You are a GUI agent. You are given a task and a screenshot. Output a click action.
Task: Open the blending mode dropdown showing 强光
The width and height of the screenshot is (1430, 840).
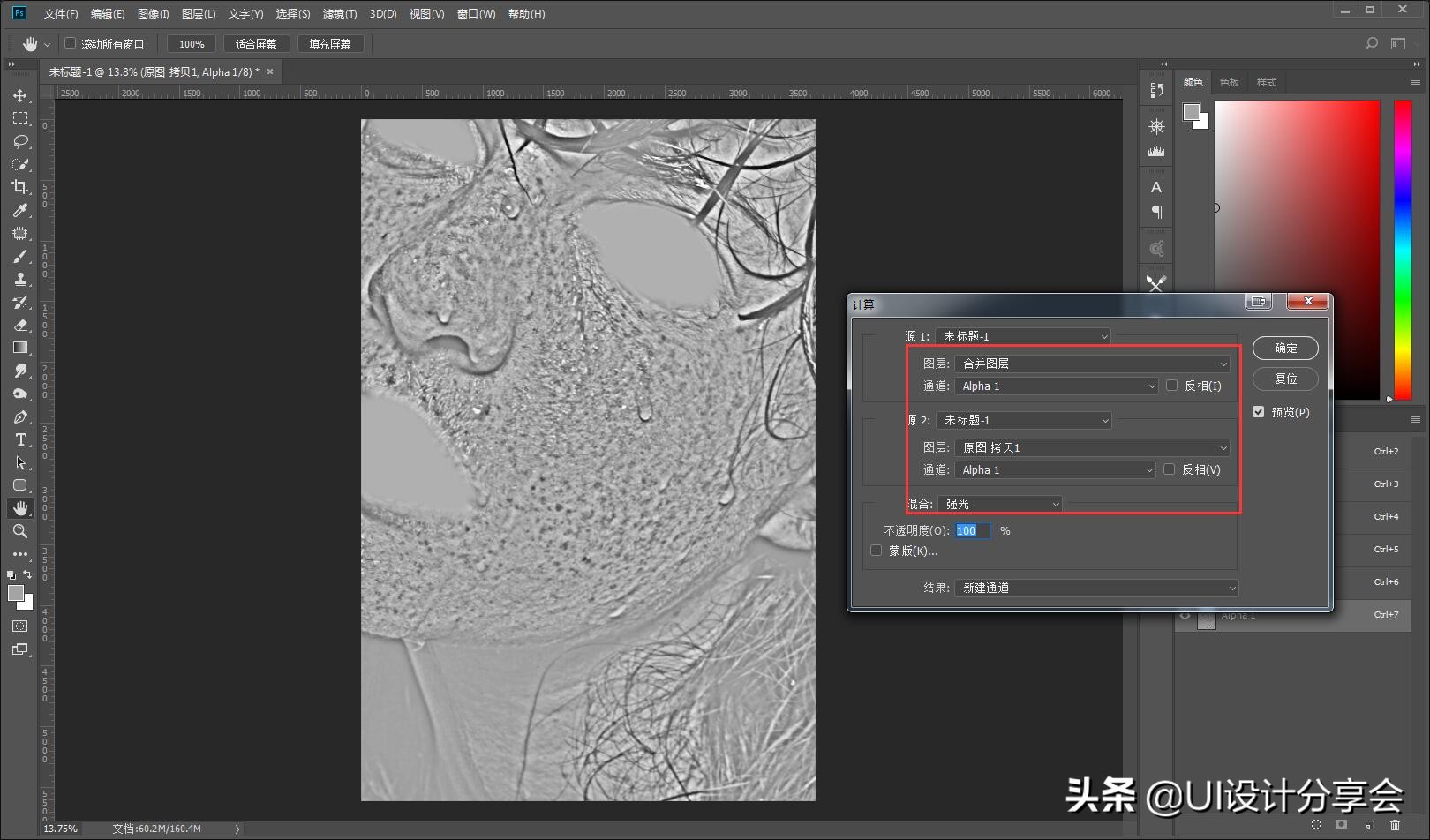(1000, 504)
